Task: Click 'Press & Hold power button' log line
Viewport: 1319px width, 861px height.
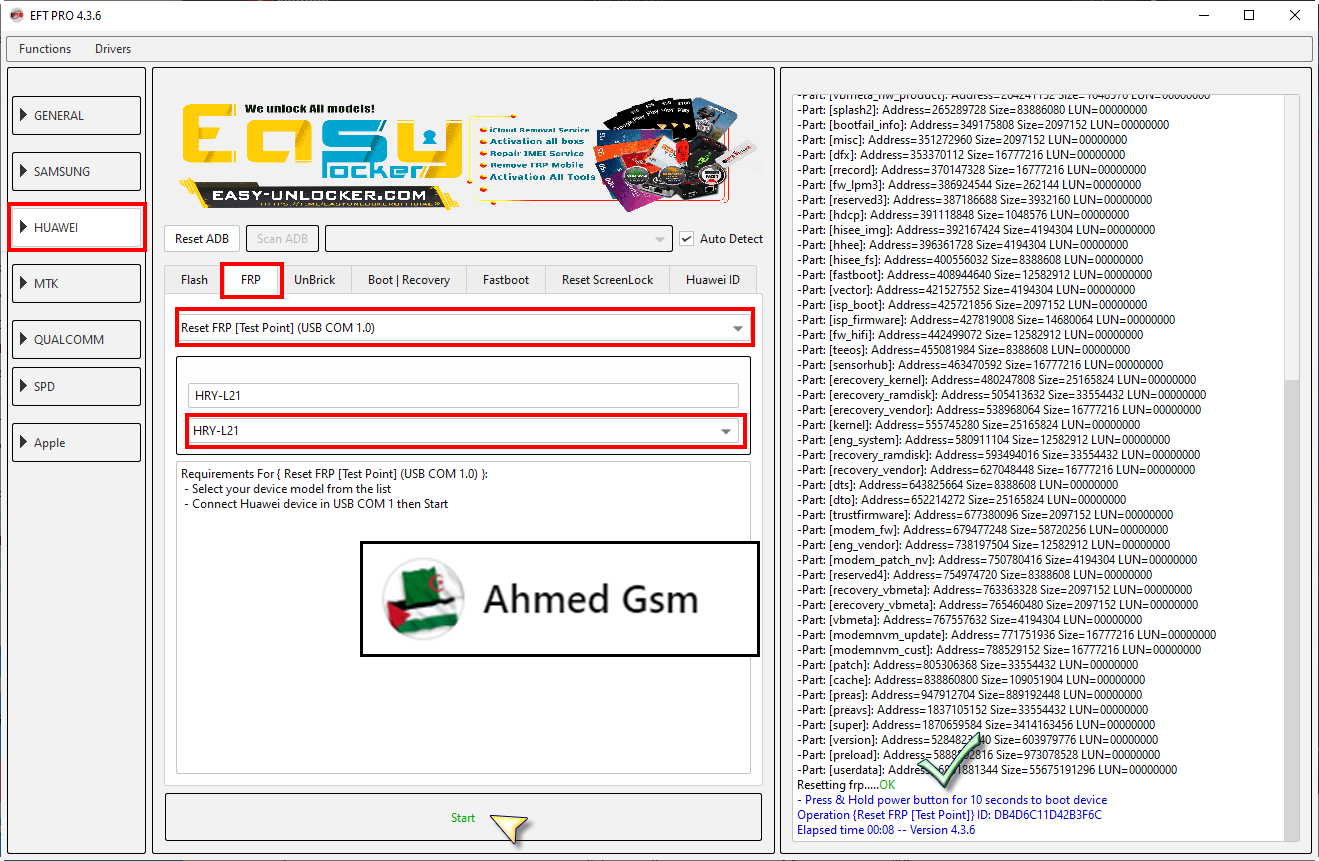Action: point(952,800)
